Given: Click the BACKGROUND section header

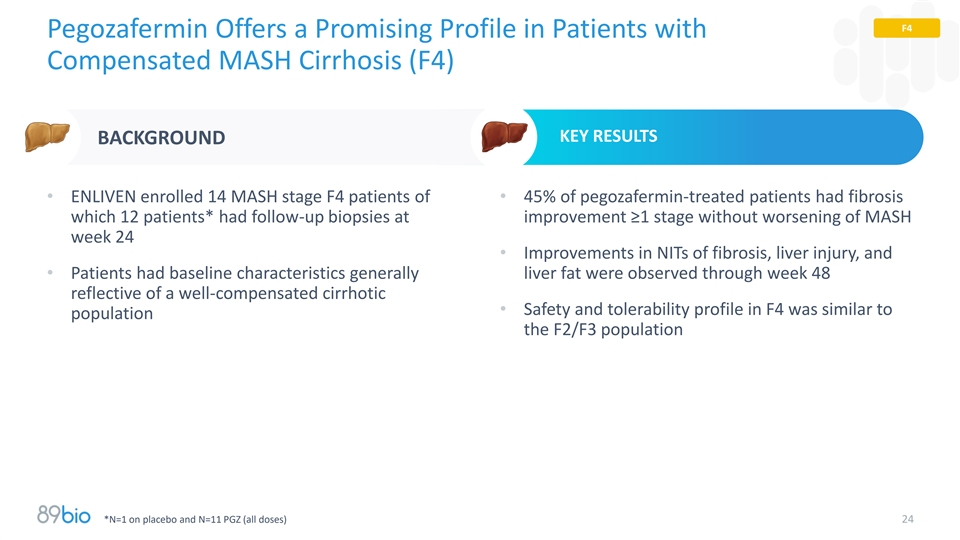Looking at the screenshot, I should pos(160,138).
